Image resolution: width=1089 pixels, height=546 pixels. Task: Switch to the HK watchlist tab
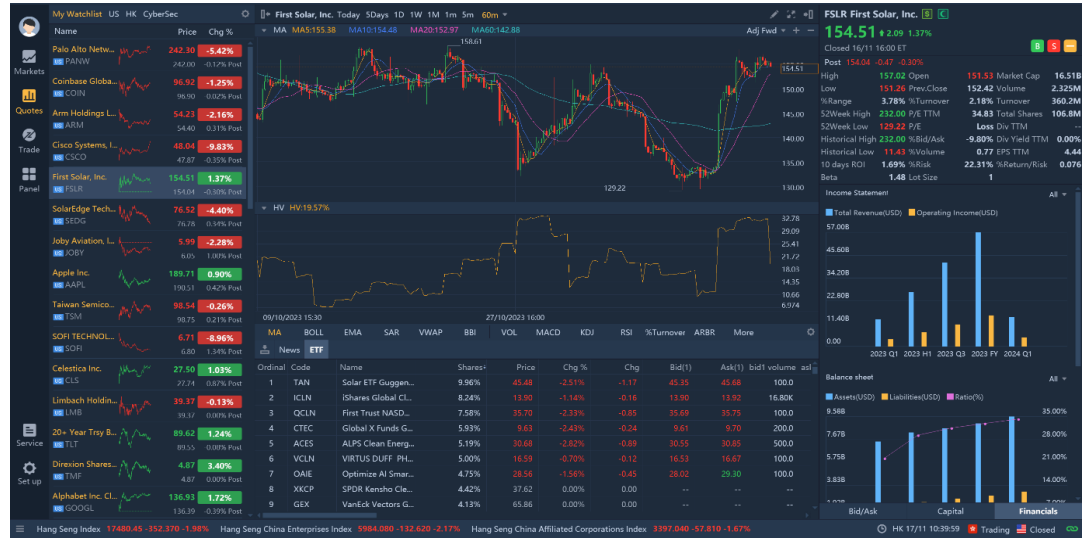coord(131,14)
